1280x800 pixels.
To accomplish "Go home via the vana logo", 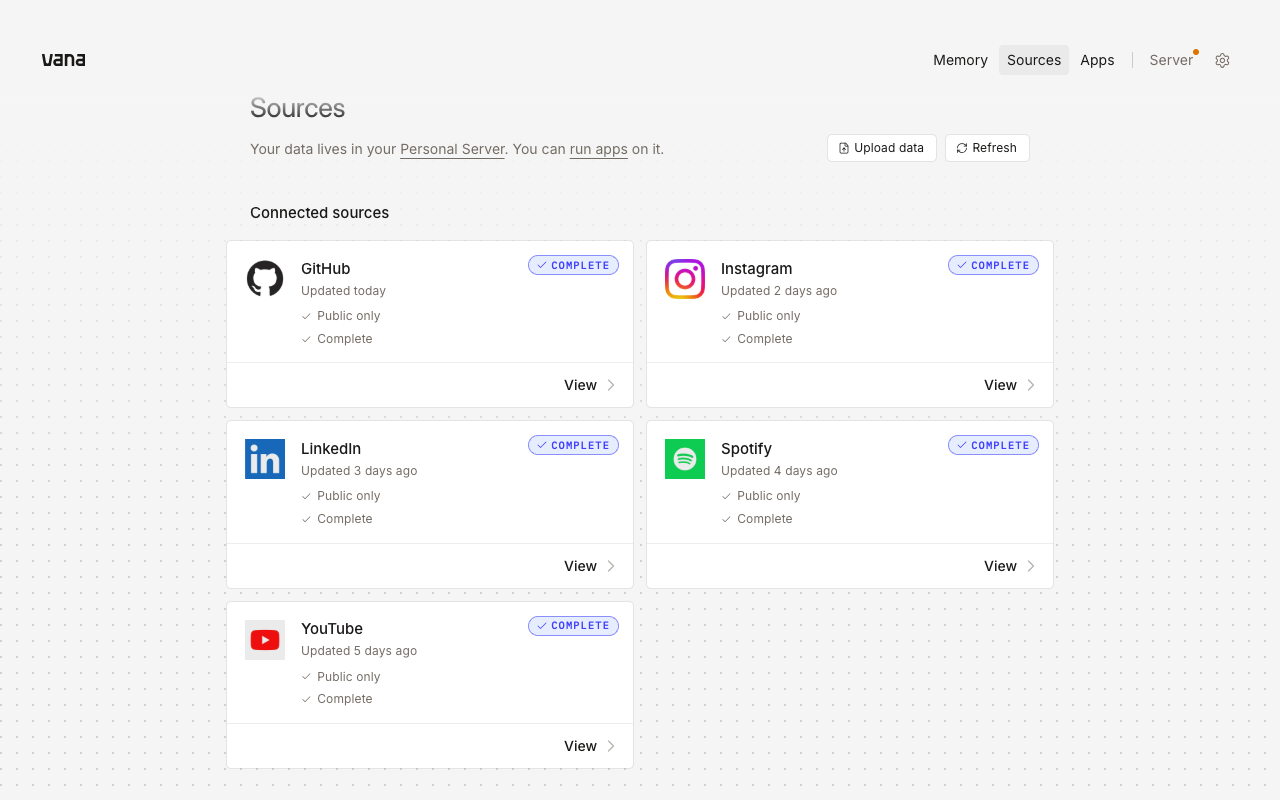I will [63, 60].
